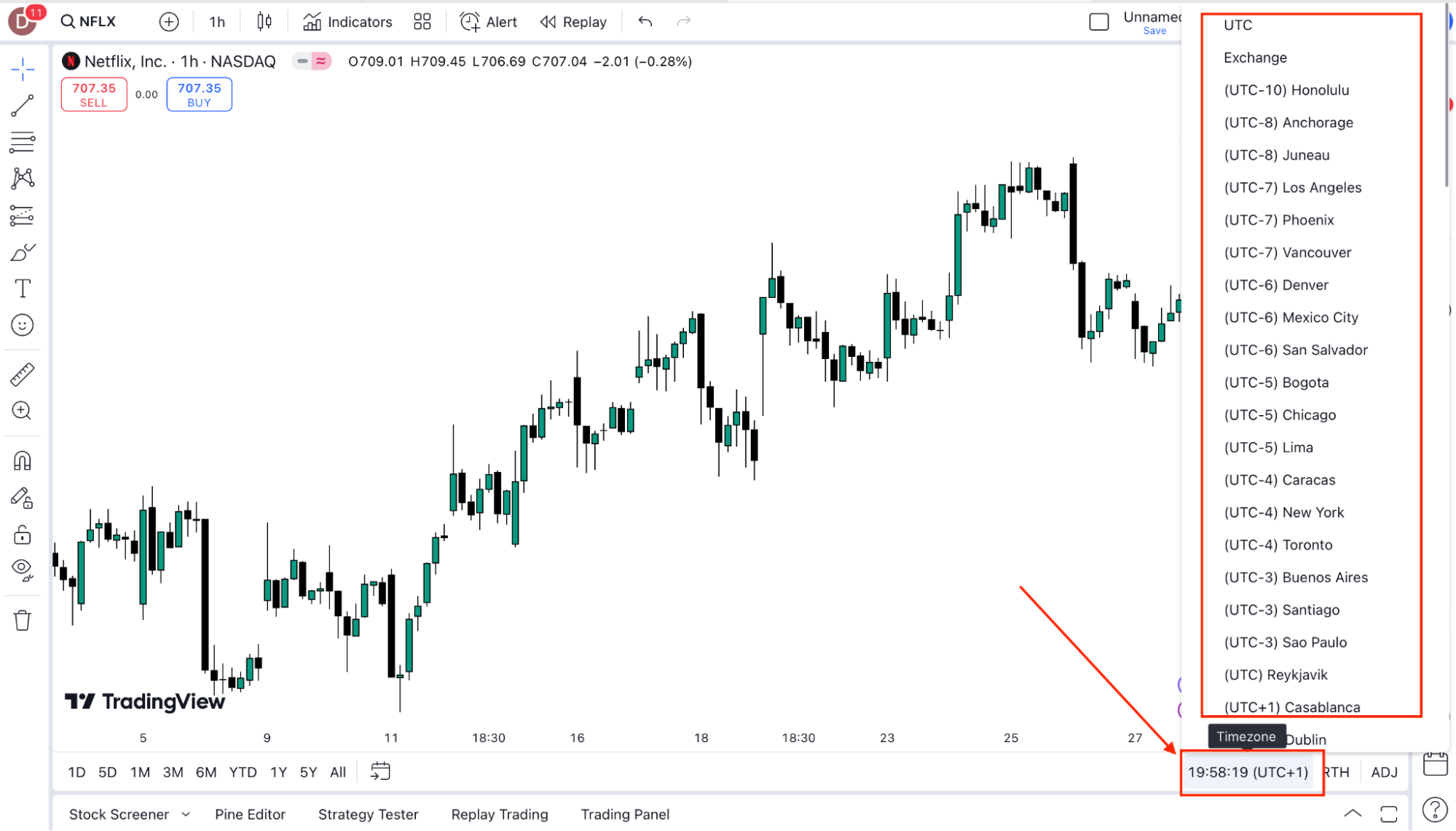The height and width of the screenshot is (831, 1456).
Task: Open the Stock Screener dropdown arrow
Action: (x=186, y=814)
